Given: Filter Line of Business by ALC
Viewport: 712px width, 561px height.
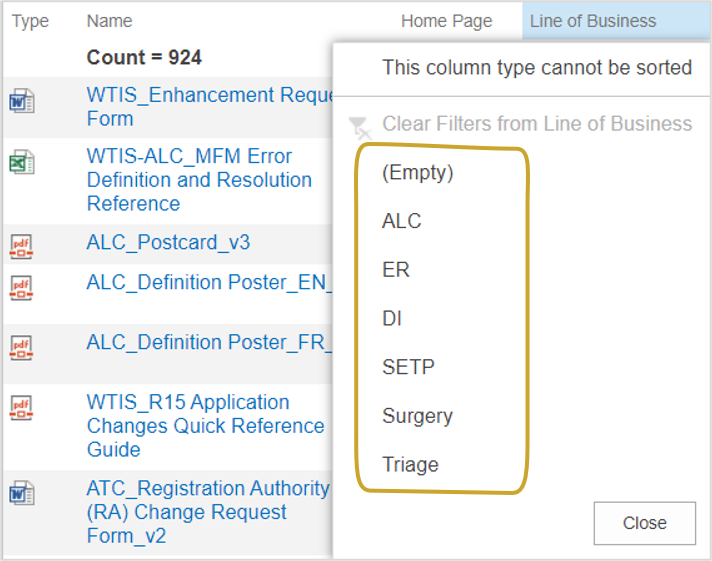Looking at the screenshot, I should click(x=402, y=221).
